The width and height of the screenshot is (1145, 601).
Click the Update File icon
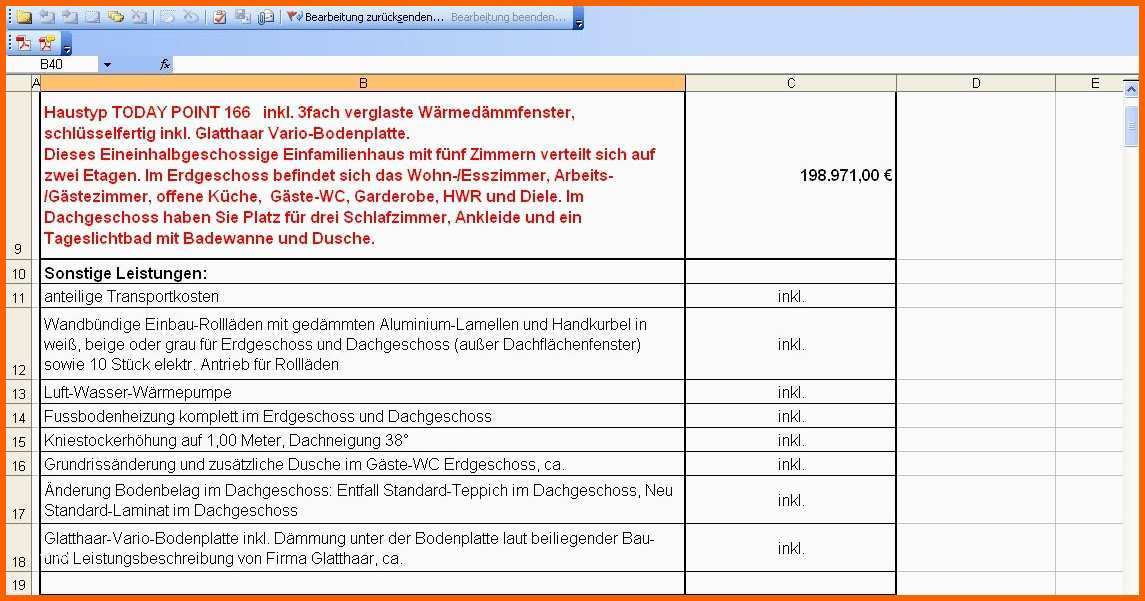pos(243,17)
